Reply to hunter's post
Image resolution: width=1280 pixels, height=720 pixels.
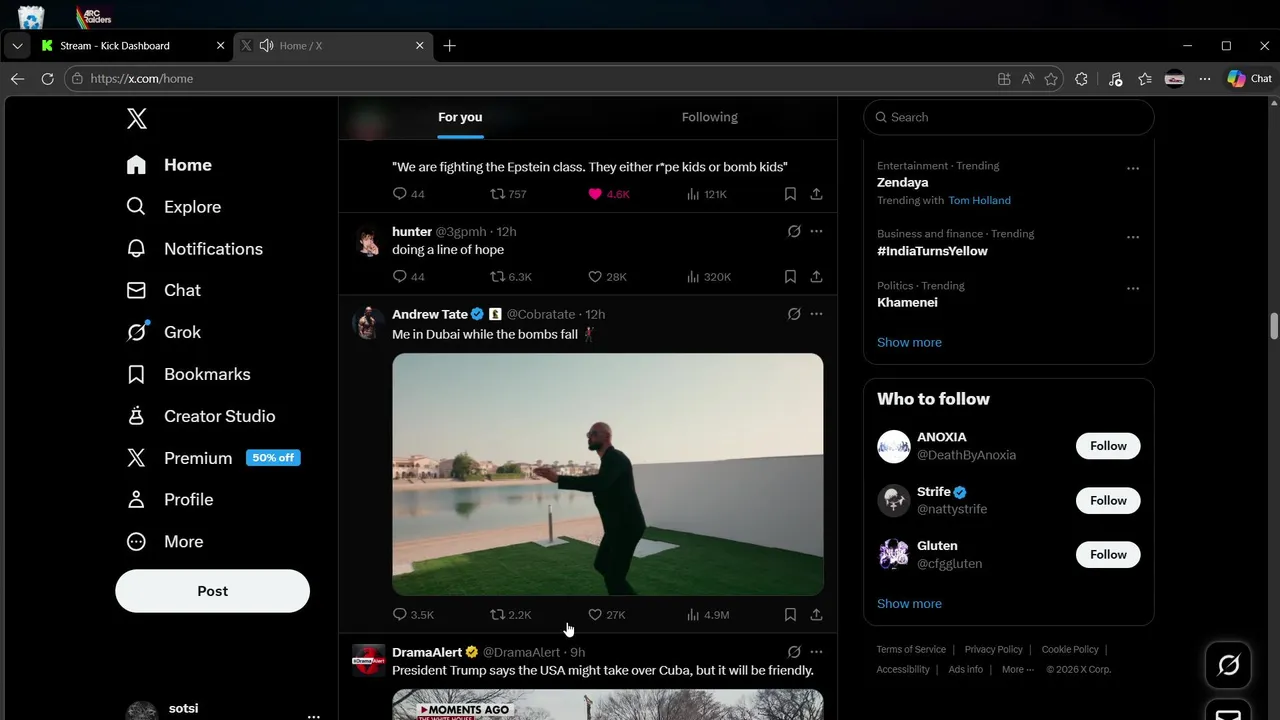point(408,277)
